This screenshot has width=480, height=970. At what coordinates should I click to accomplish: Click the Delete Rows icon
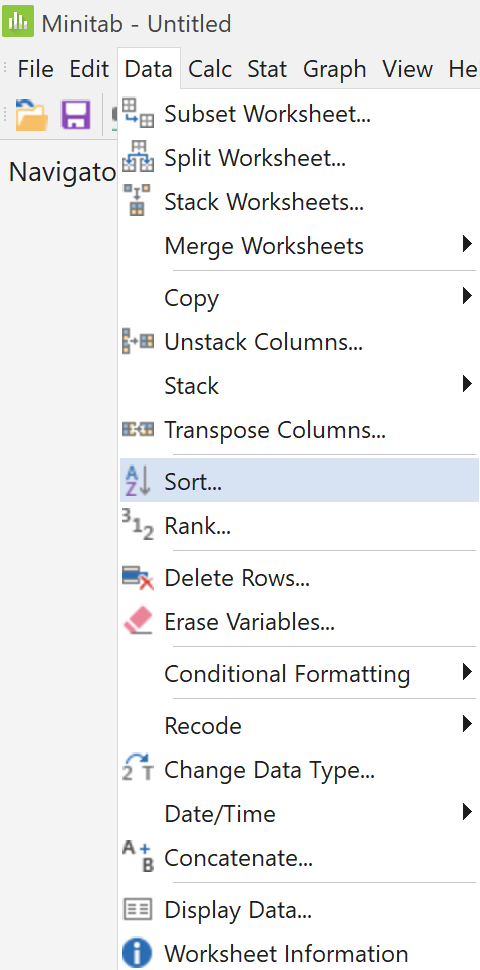click(137, 577)
